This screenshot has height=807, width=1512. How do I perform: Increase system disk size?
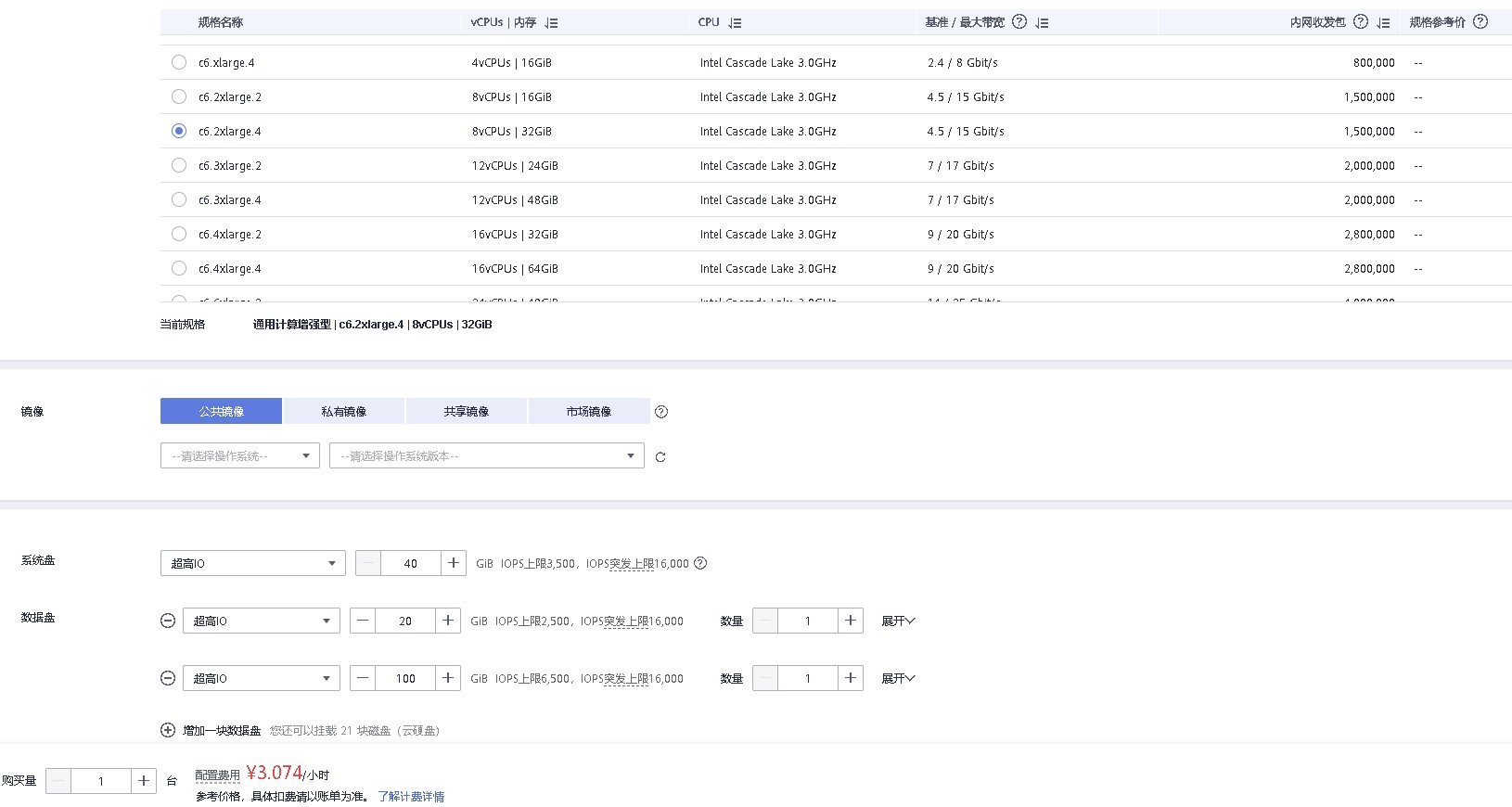(454, 563)
